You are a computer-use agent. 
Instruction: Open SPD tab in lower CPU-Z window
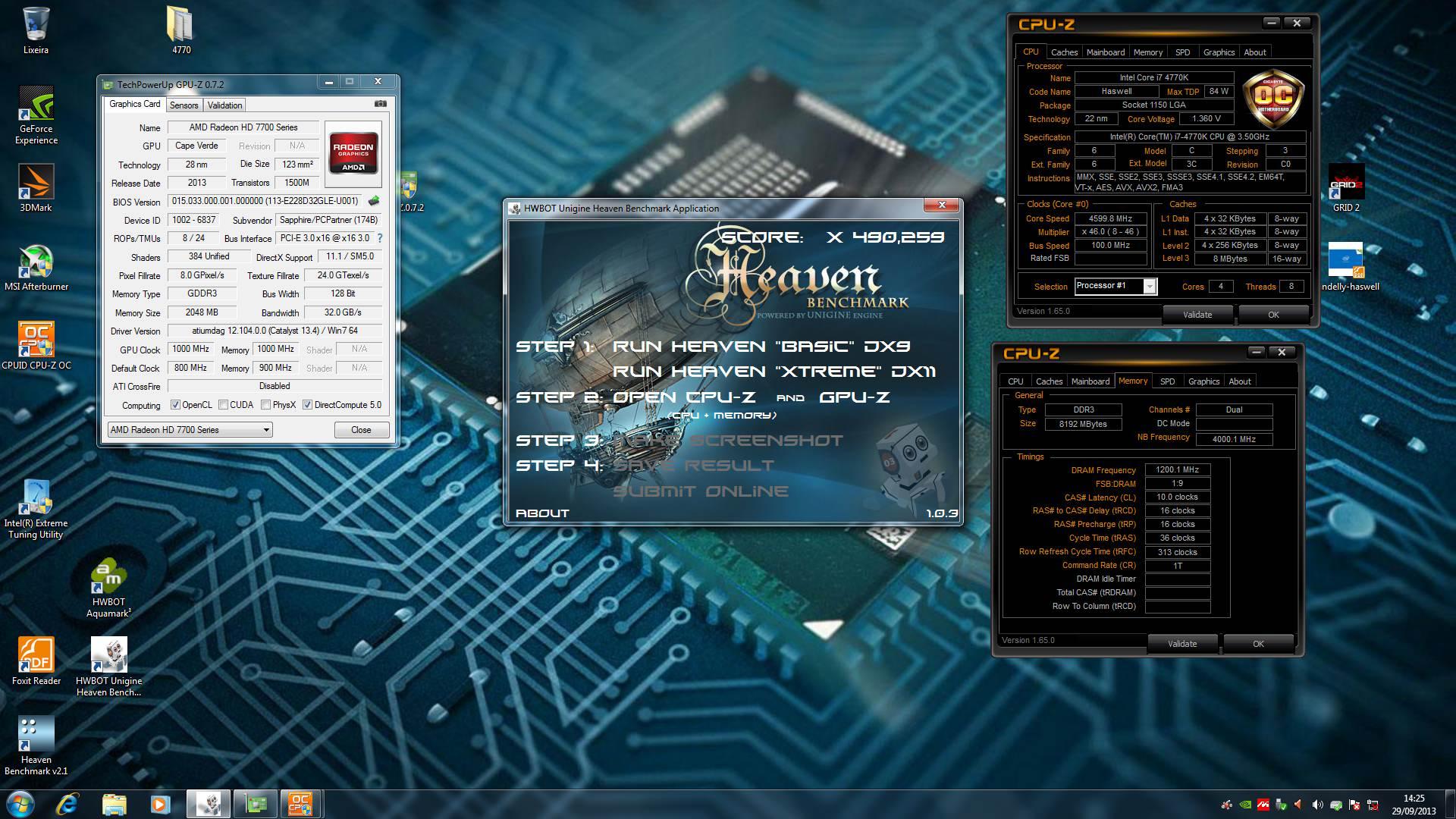point(1167,381)
